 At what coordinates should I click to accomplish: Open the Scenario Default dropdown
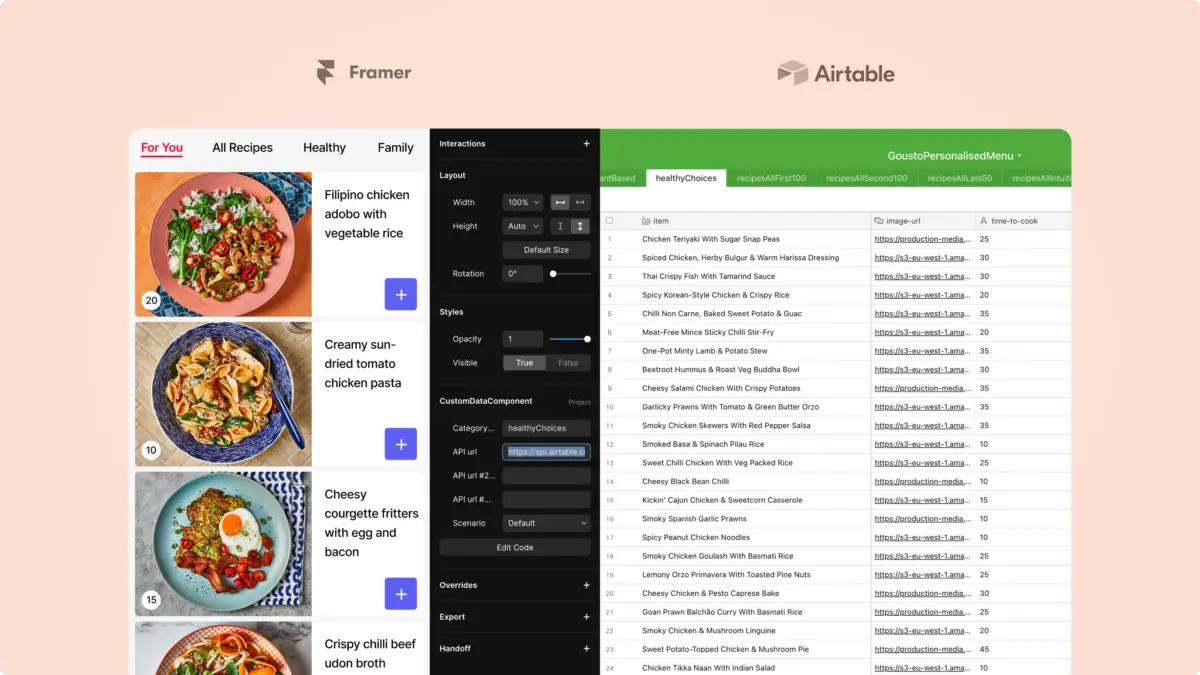click(546, 523)
